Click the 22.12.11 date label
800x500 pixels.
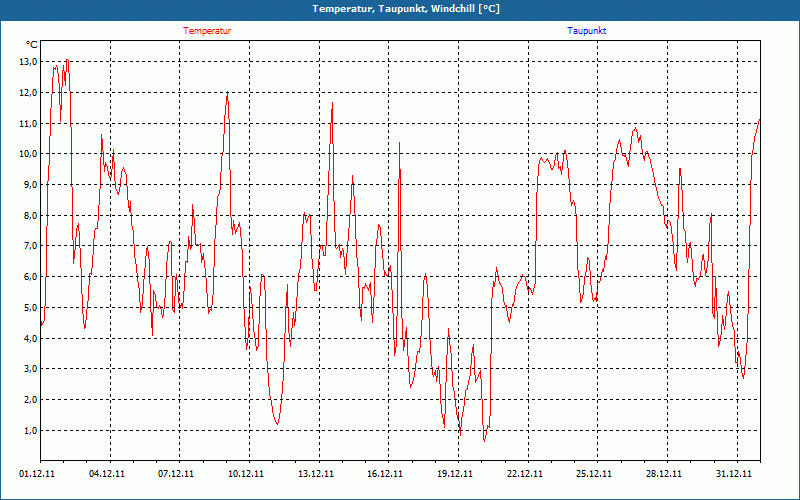[x=524, y=473]
